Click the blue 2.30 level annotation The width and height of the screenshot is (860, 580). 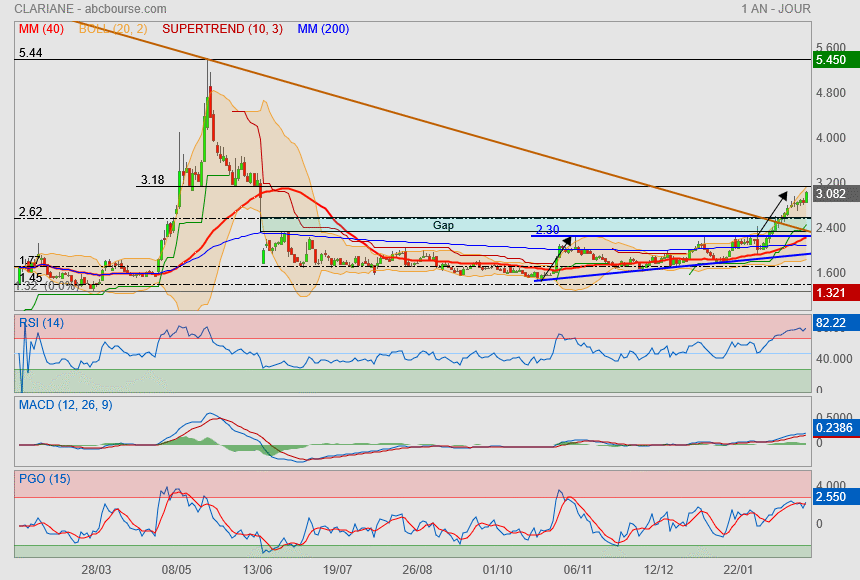point(547,230)
